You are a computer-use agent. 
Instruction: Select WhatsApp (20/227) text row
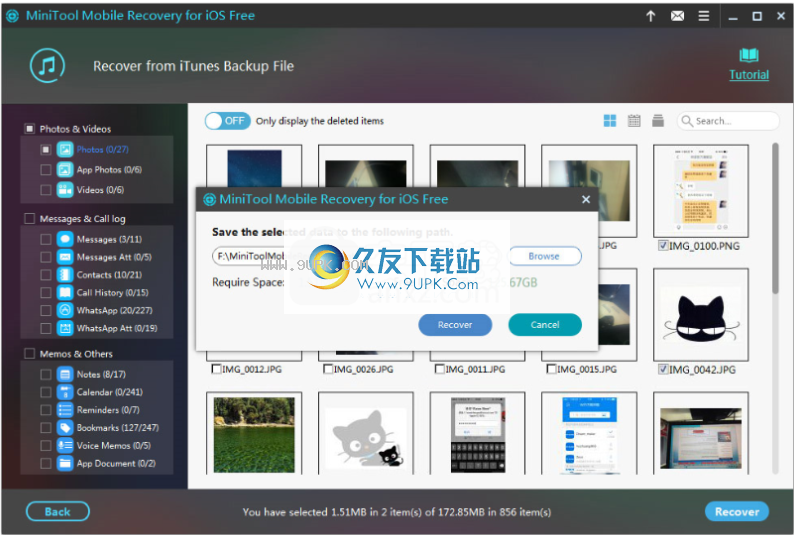point(114,310)
